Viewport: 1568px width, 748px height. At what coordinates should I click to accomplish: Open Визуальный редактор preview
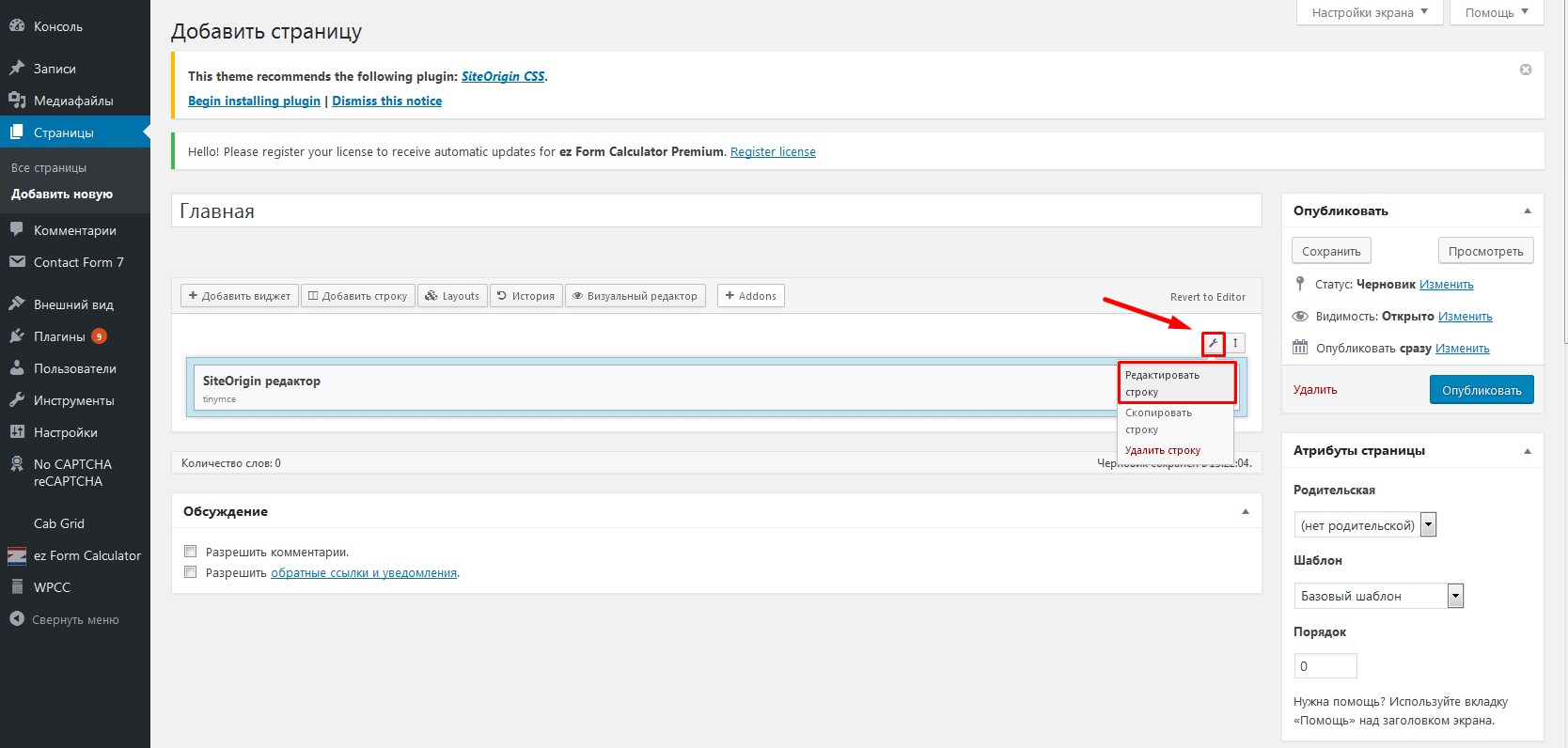point(635,296)
